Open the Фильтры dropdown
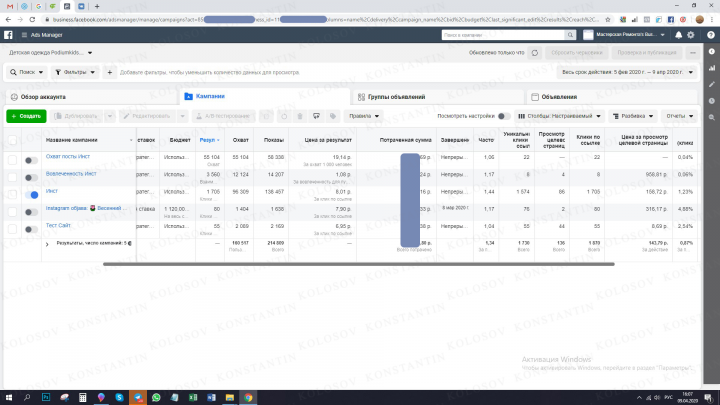 tap(75, 72)
